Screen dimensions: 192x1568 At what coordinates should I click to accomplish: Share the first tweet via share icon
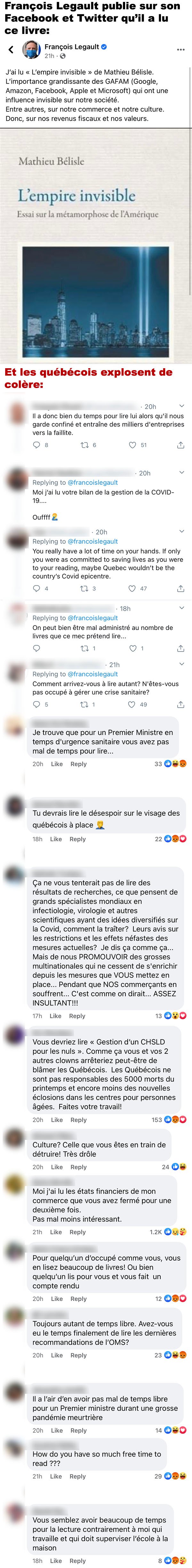click(x=180, y=445)
